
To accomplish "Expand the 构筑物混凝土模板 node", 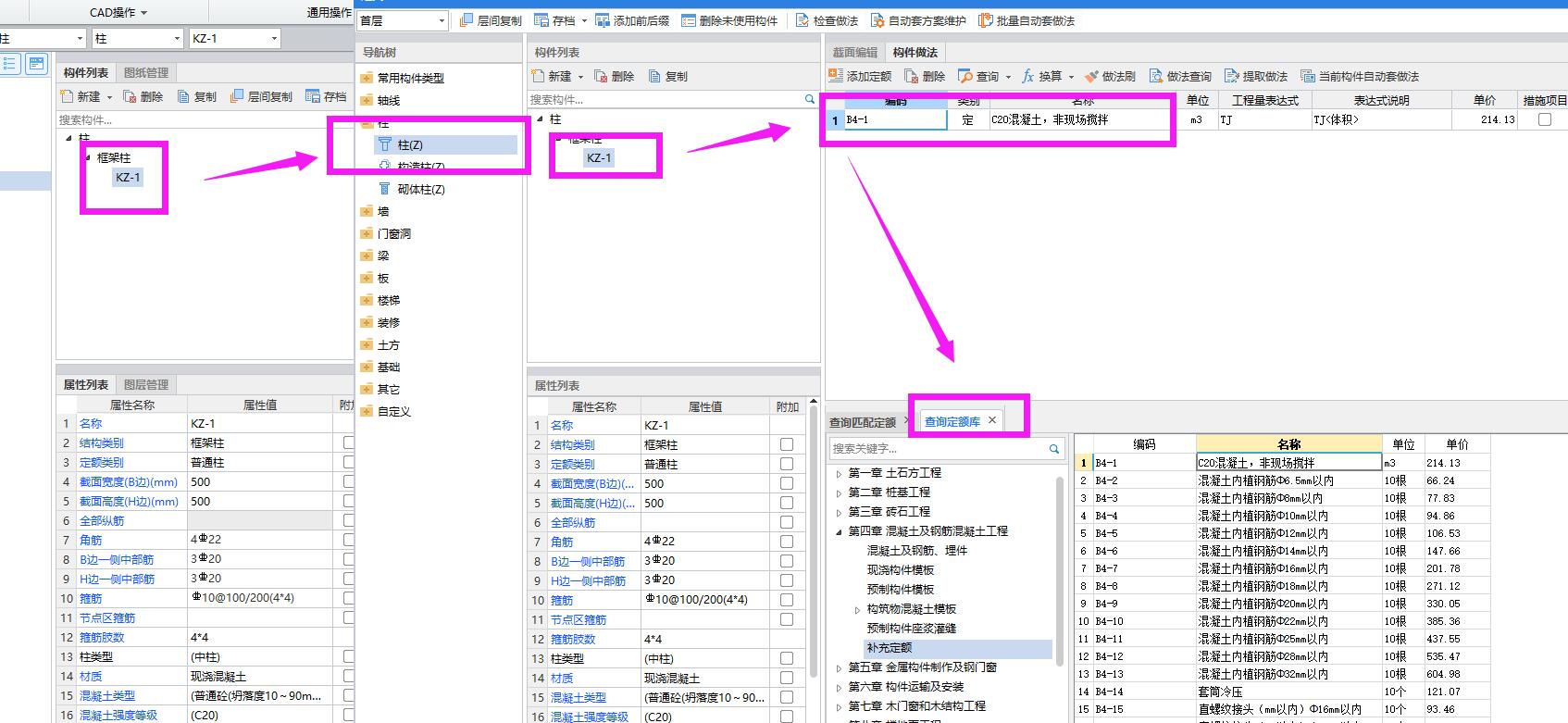I will click(x=857, y=609).
